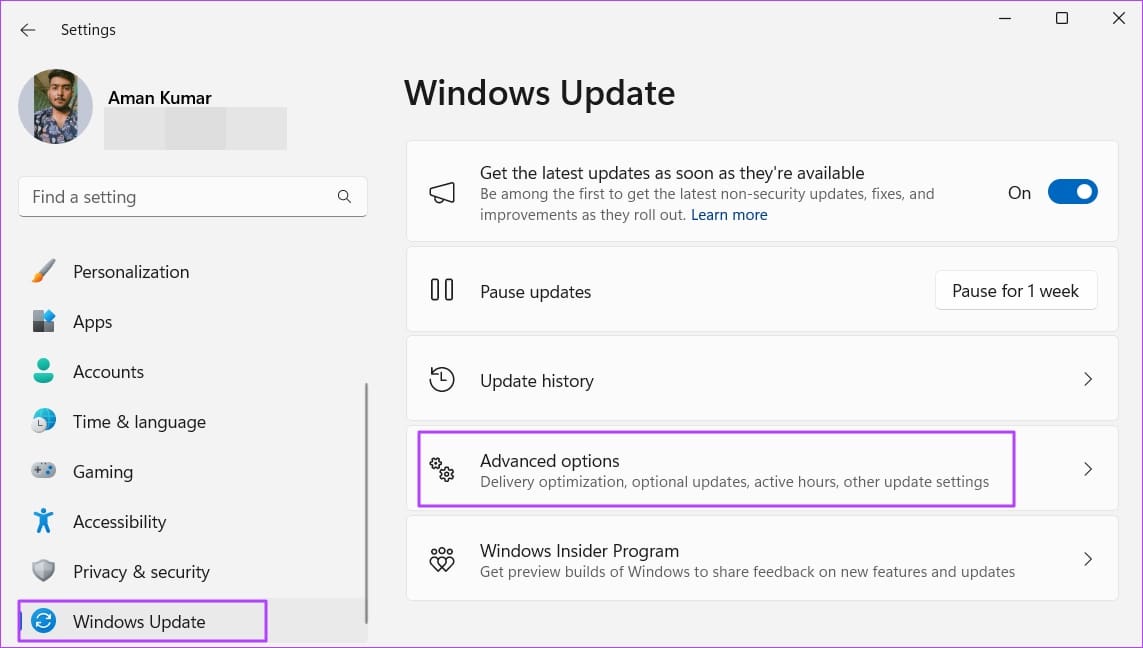1143x648 pixels.
Task: Open the Learn more link
Action: 729,214
